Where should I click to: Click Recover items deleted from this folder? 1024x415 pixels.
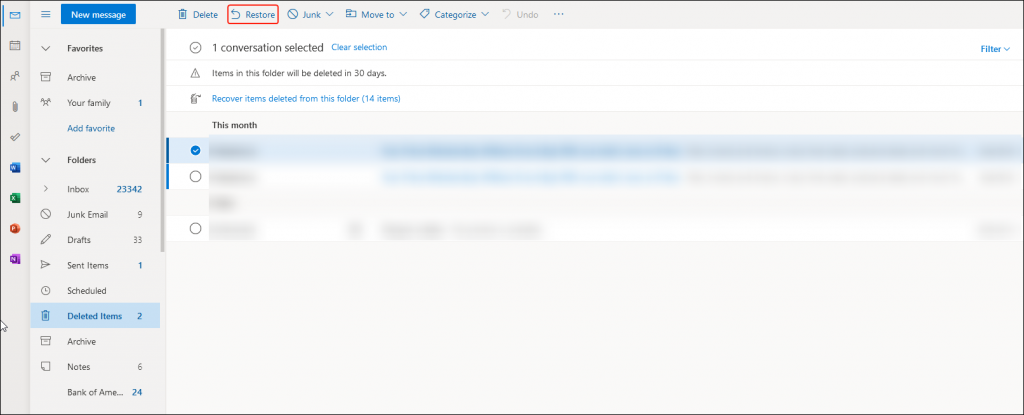tap(305, 99)
